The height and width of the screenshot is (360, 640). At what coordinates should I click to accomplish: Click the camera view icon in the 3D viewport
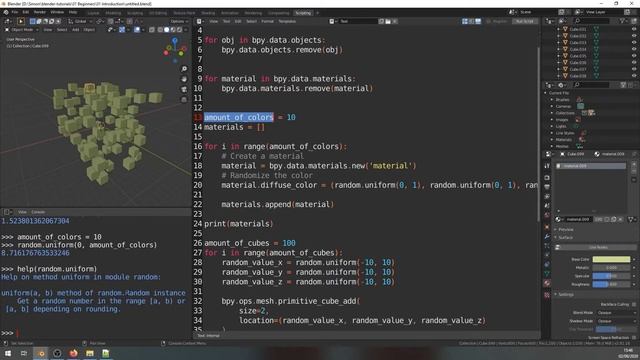click(x=184, y=89)
